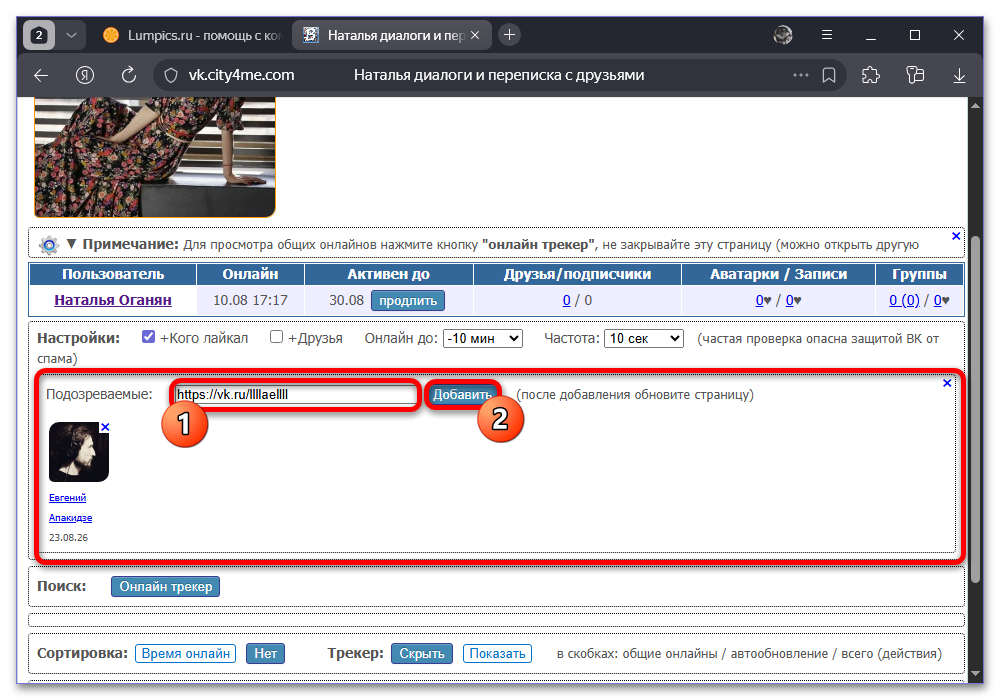Open the Частота 10 сек dropdown

pyautogui.click(x=643, y=338)
